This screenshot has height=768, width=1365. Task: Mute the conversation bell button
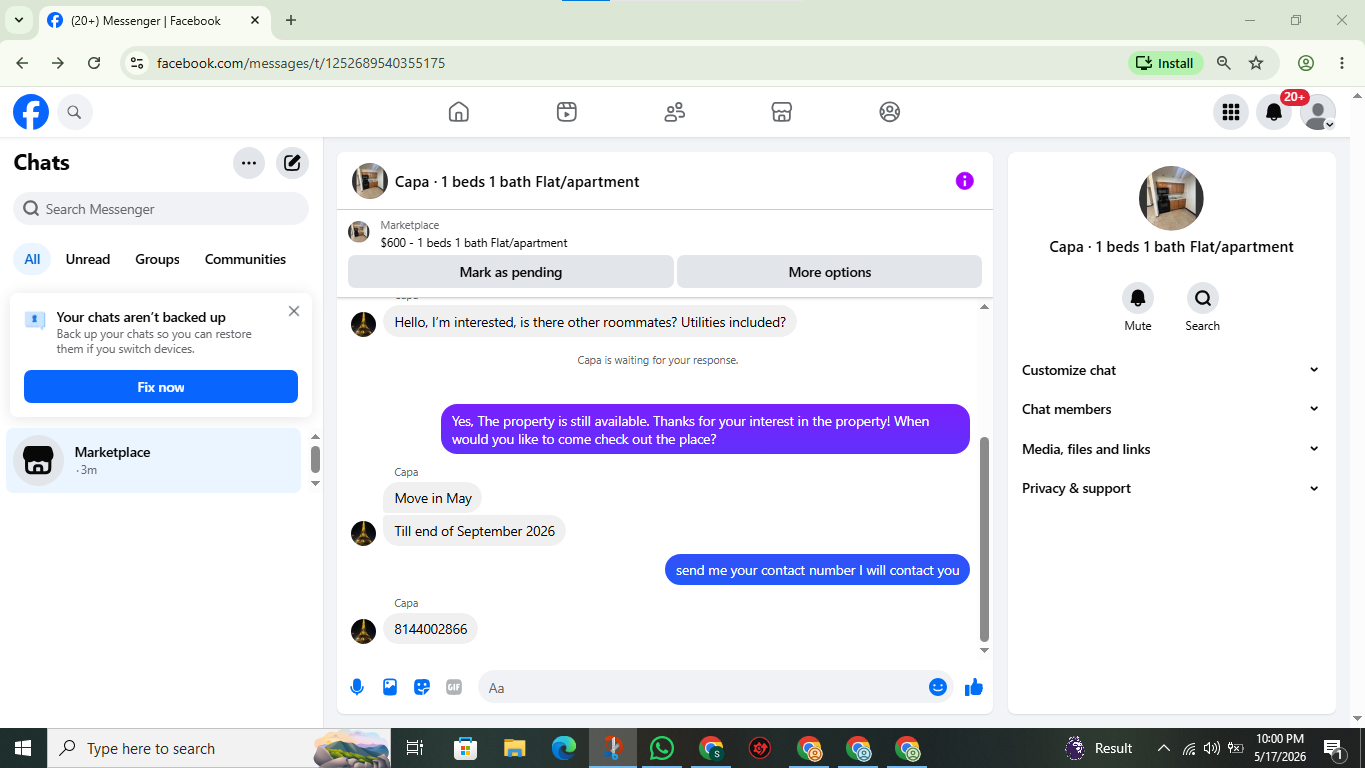click(1138, 298)
